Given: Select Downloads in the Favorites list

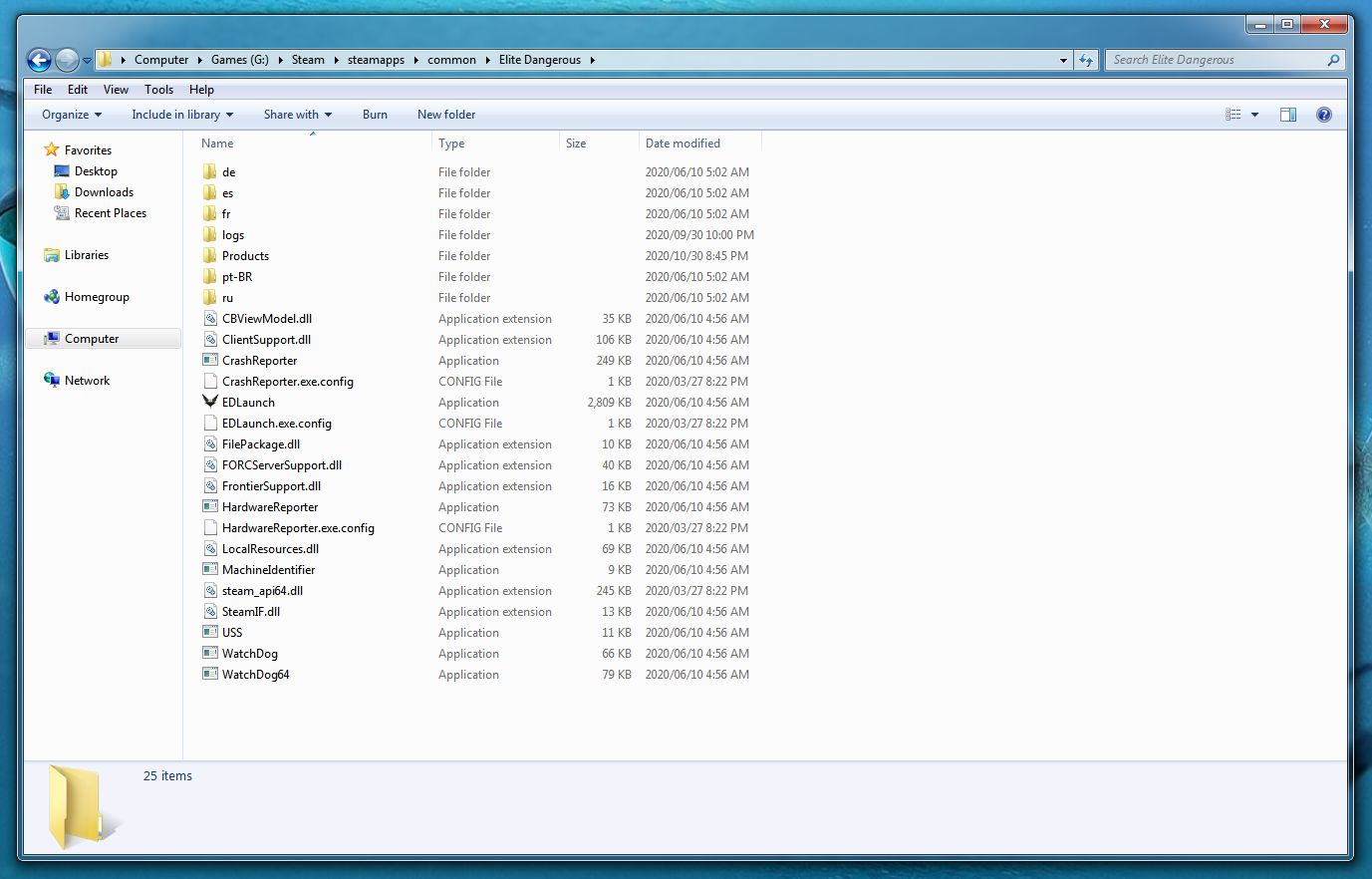Looking at the screenshot, I should tap(104, 192).
